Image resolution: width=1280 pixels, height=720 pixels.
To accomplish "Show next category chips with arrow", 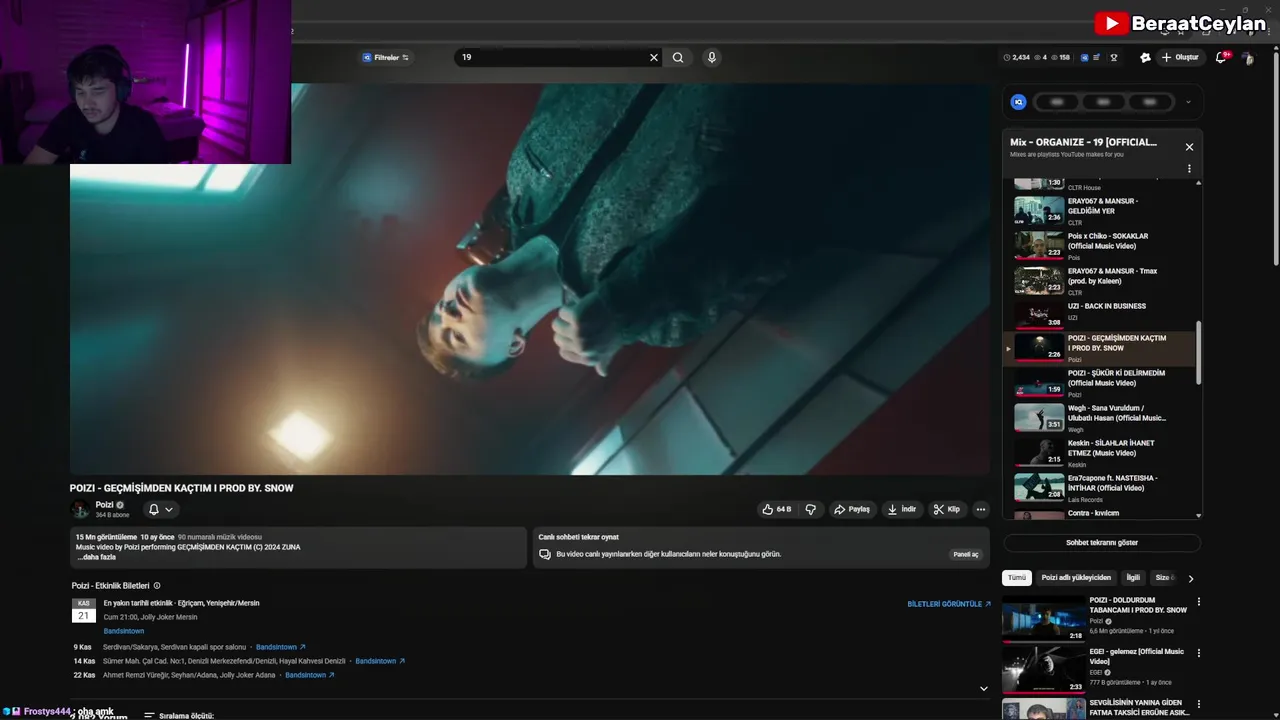I will (x=1190, y=578).
